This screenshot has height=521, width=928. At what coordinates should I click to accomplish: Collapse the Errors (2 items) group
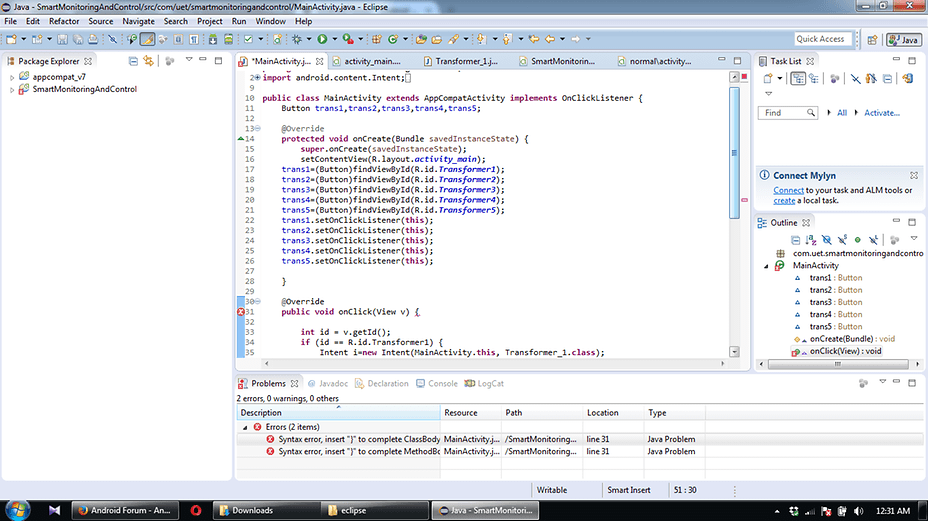(245, 427)
